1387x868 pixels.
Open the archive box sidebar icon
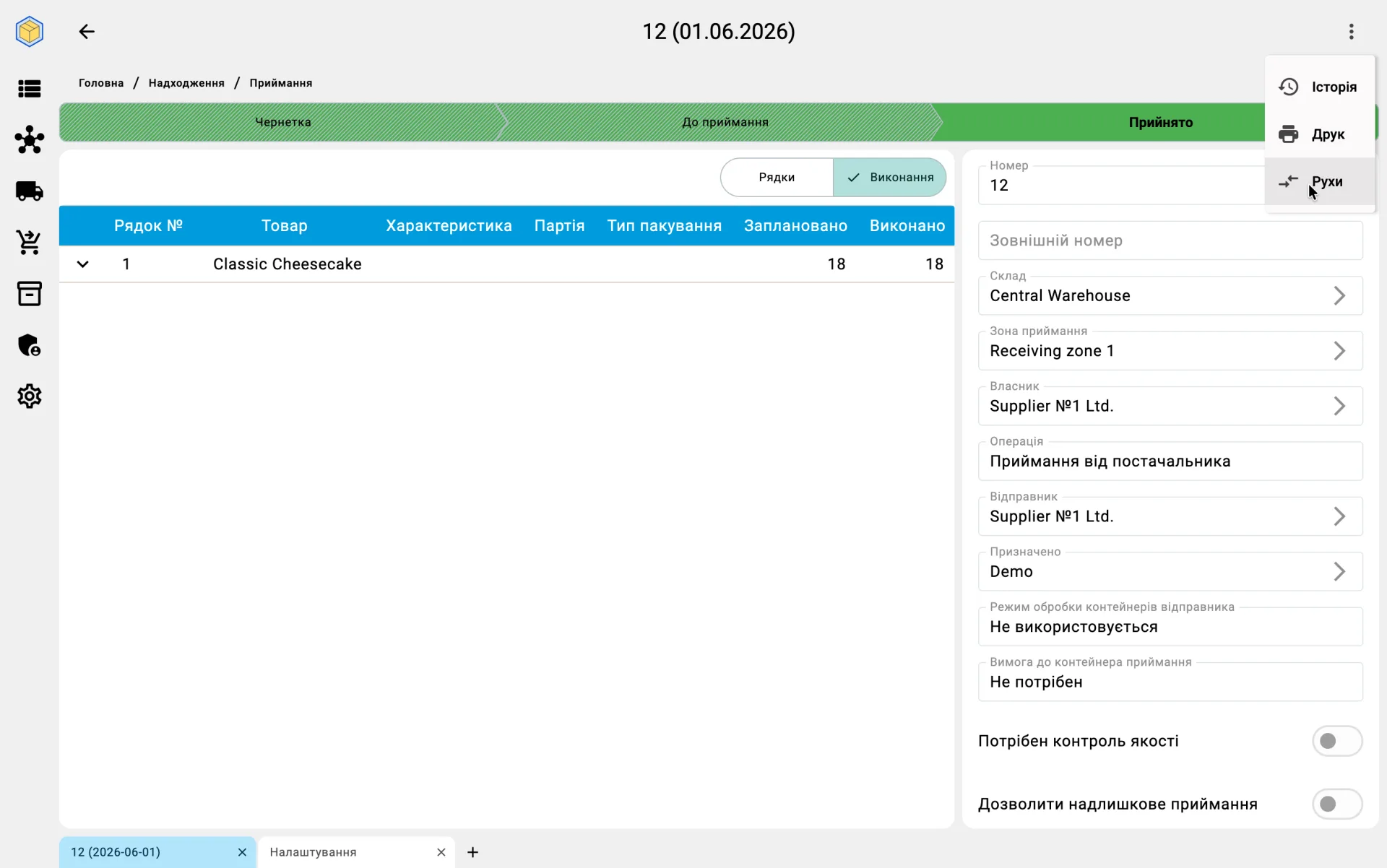pyautogui.click(x=30, y=293)
